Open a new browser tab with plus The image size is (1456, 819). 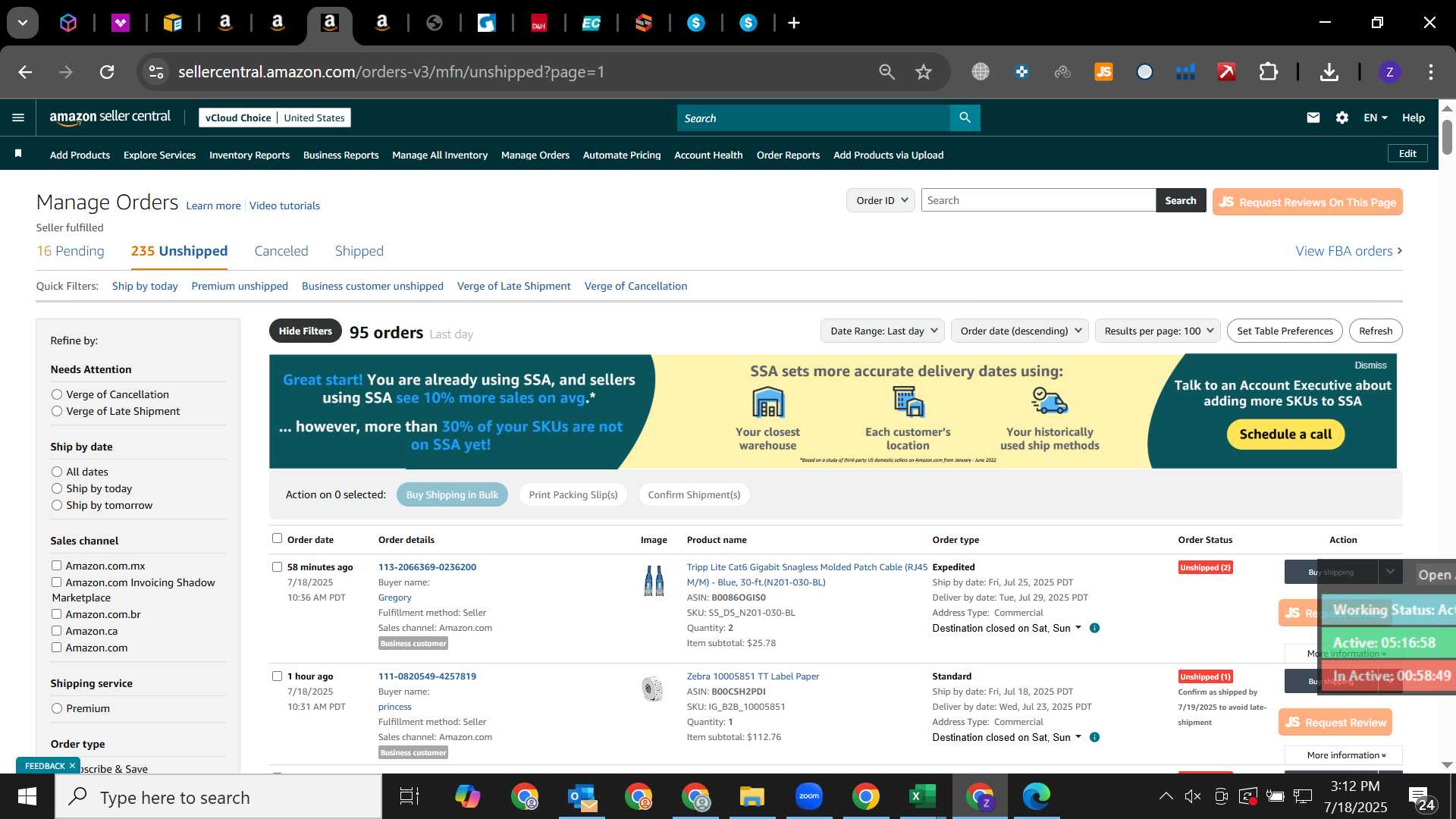(794, 23)
